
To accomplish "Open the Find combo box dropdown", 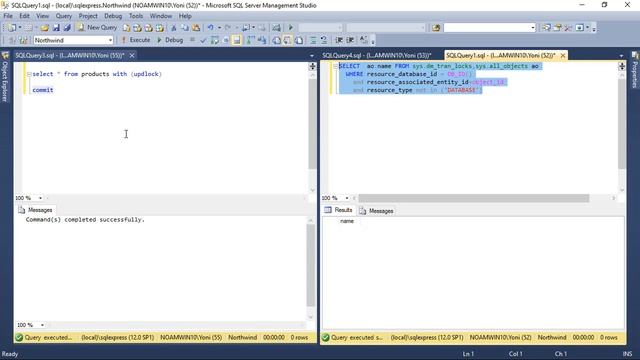I will point(533,28).
